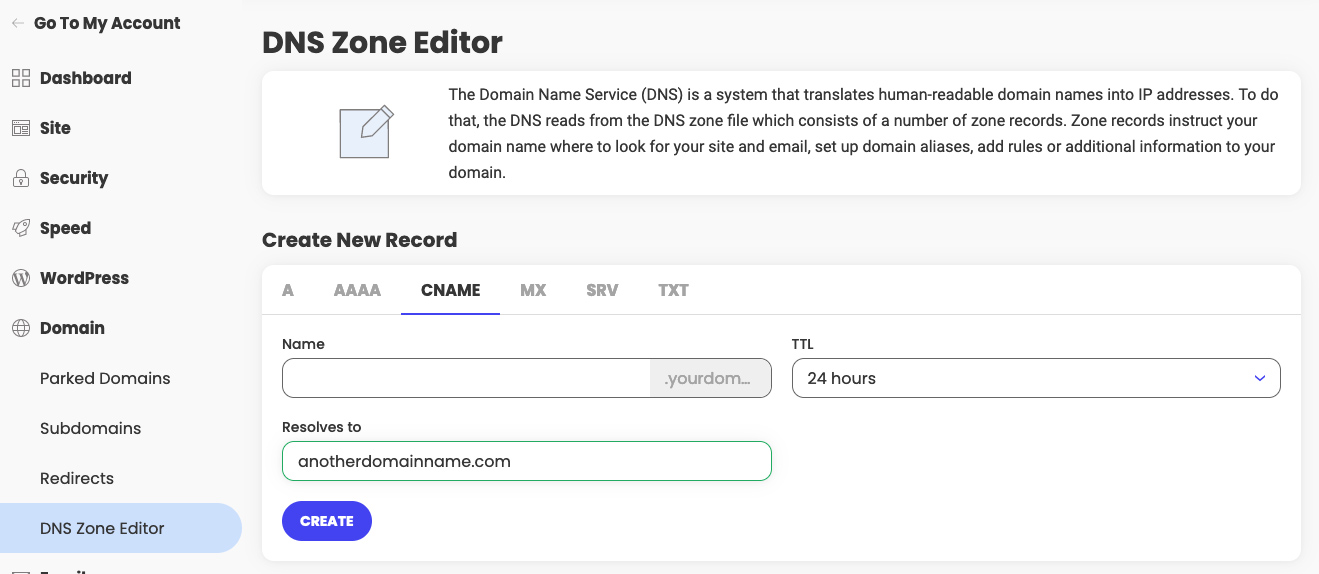The height and width of the screenshot is (574, 1319).
Task: Open Parked Domains page
Action: (x=105, y=378)
